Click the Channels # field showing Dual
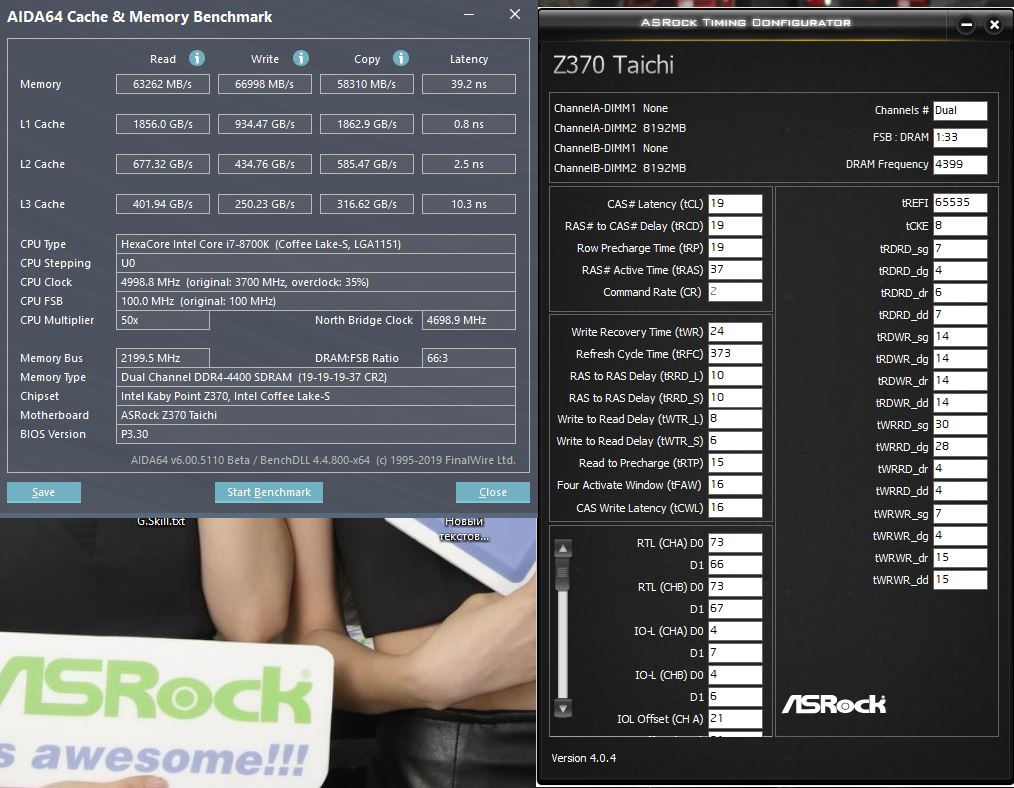 click(x=960, y=111)
